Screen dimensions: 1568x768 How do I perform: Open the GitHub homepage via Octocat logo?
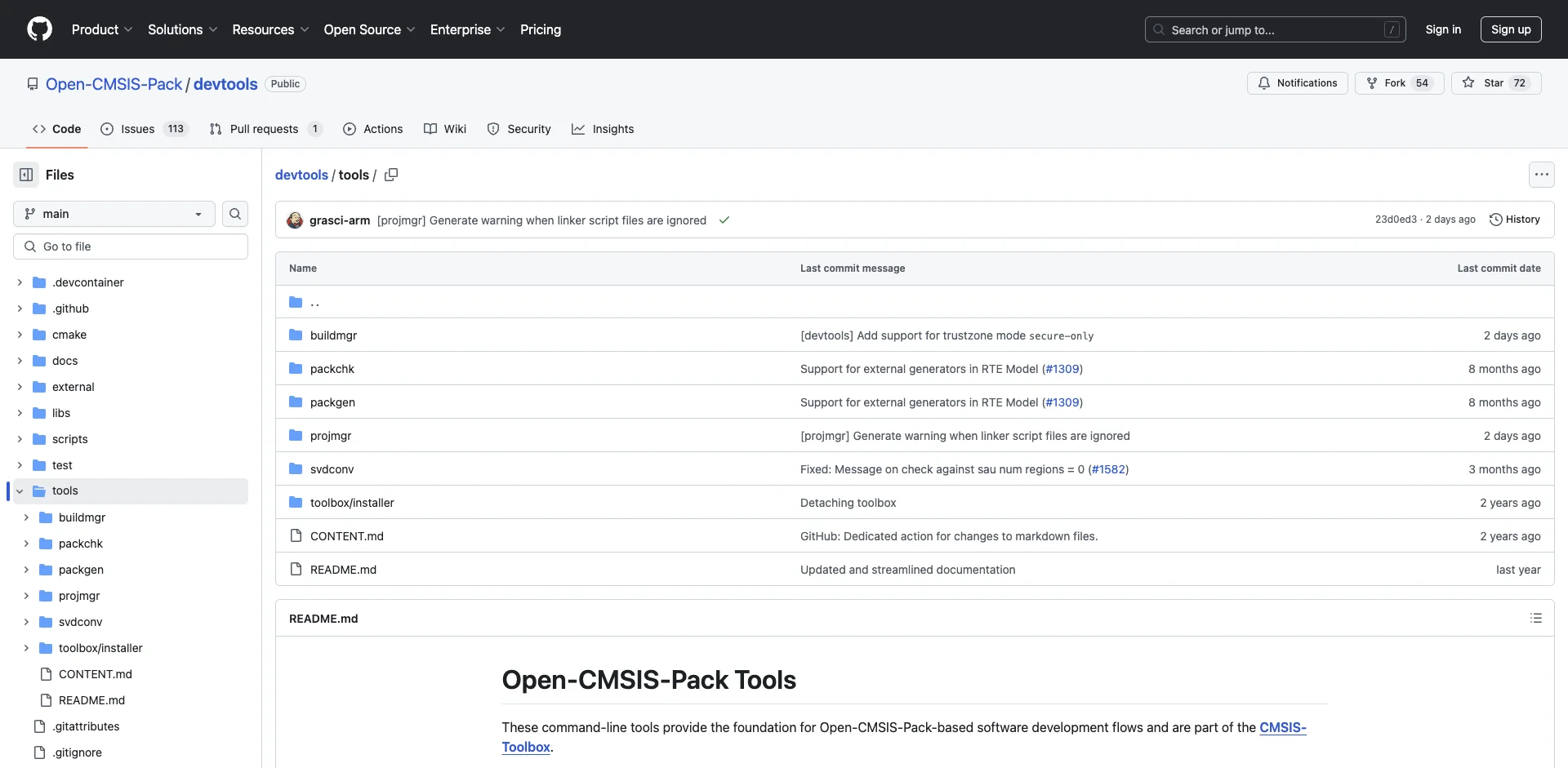[x=39, y=29]
